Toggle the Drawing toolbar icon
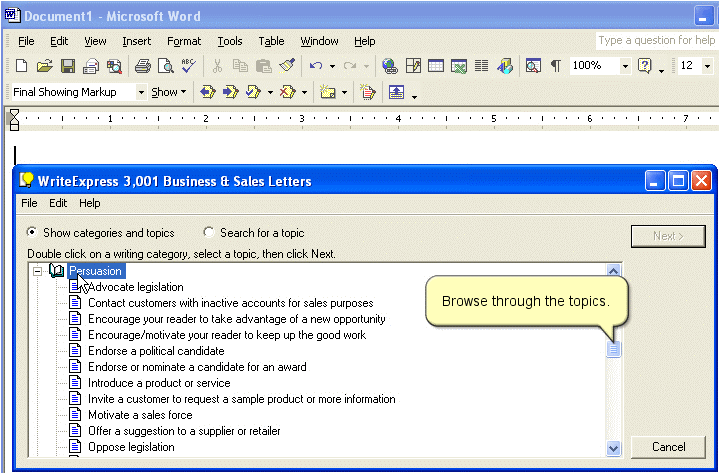 click(504, 66)
